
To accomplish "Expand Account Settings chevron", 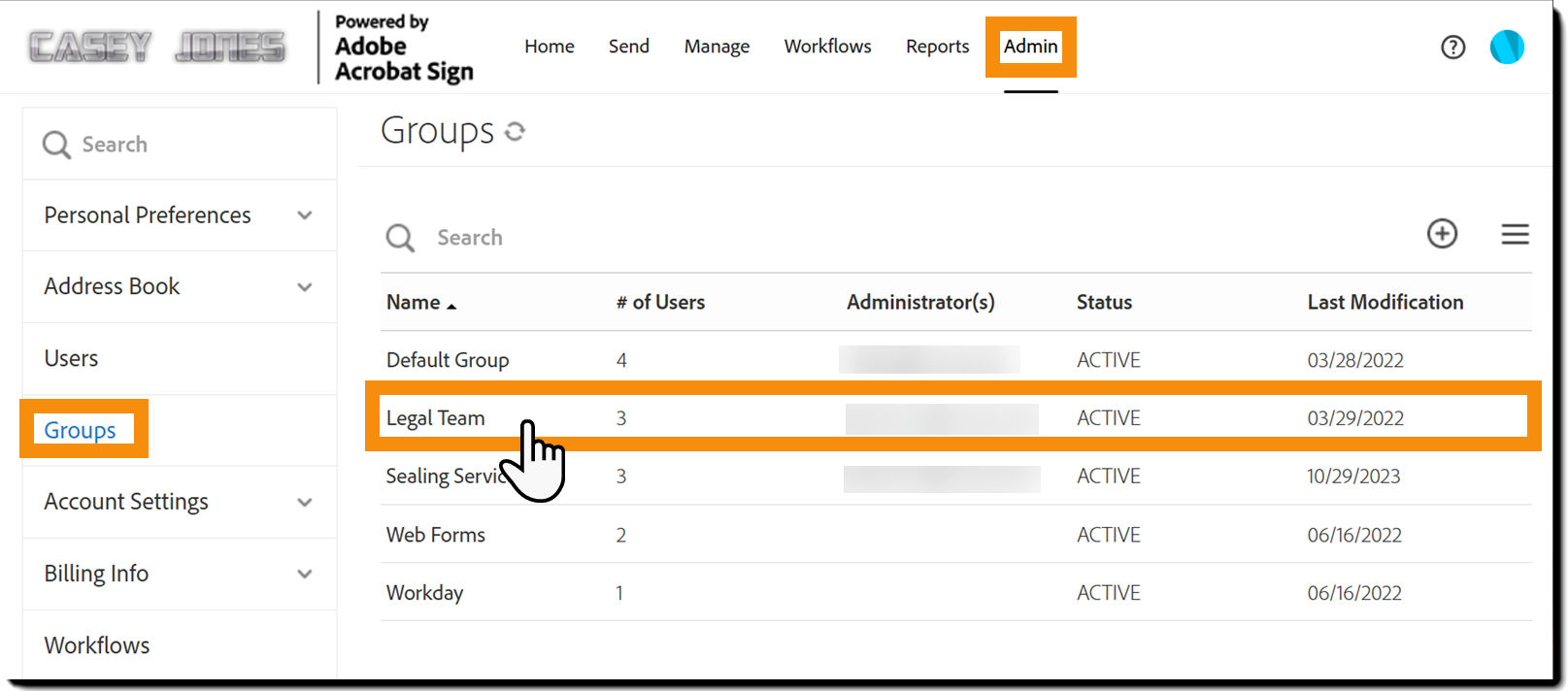I will pos(305,503).
